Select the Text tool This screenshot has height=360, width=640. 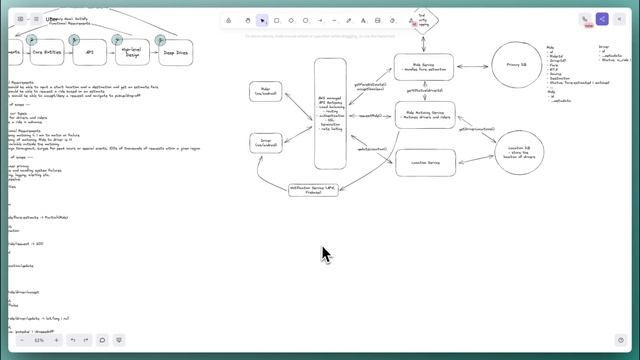click(363, 20)
